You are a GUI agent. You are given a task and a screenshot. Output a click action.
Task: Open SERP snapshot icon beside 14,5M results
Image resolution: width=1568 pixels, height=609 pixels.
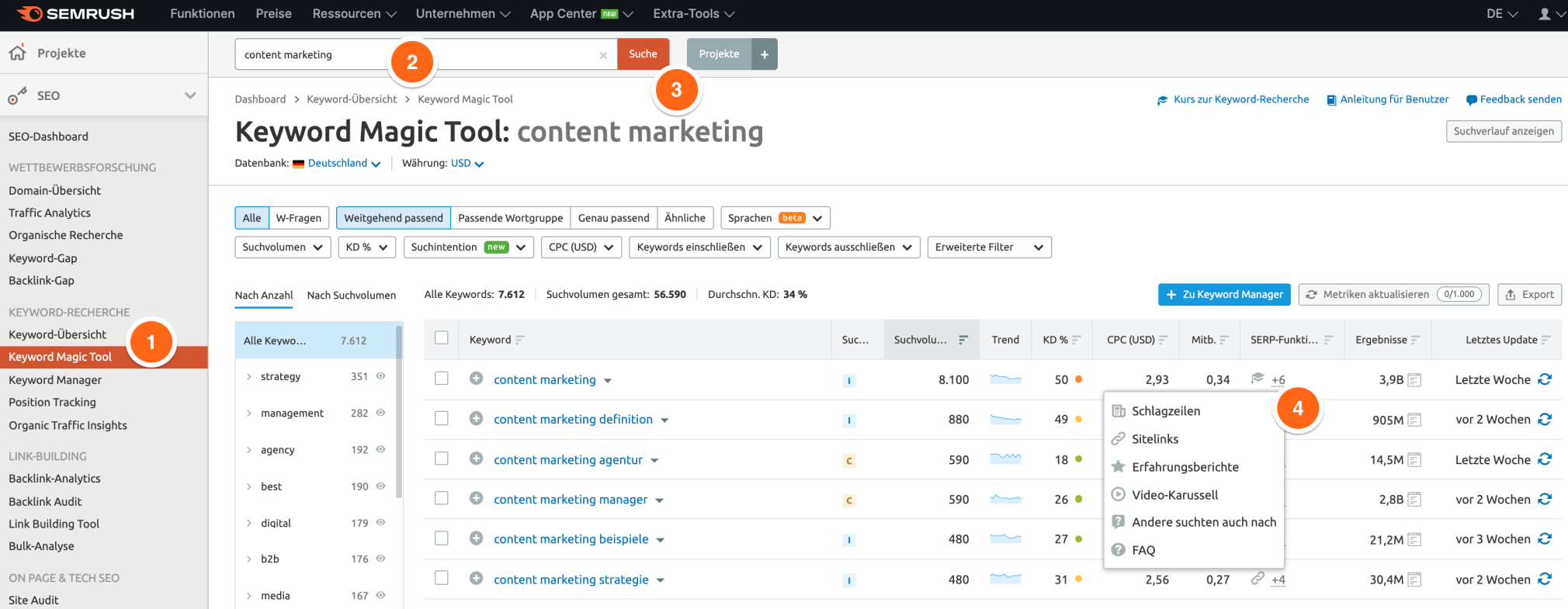click(x=1414, y=460)
